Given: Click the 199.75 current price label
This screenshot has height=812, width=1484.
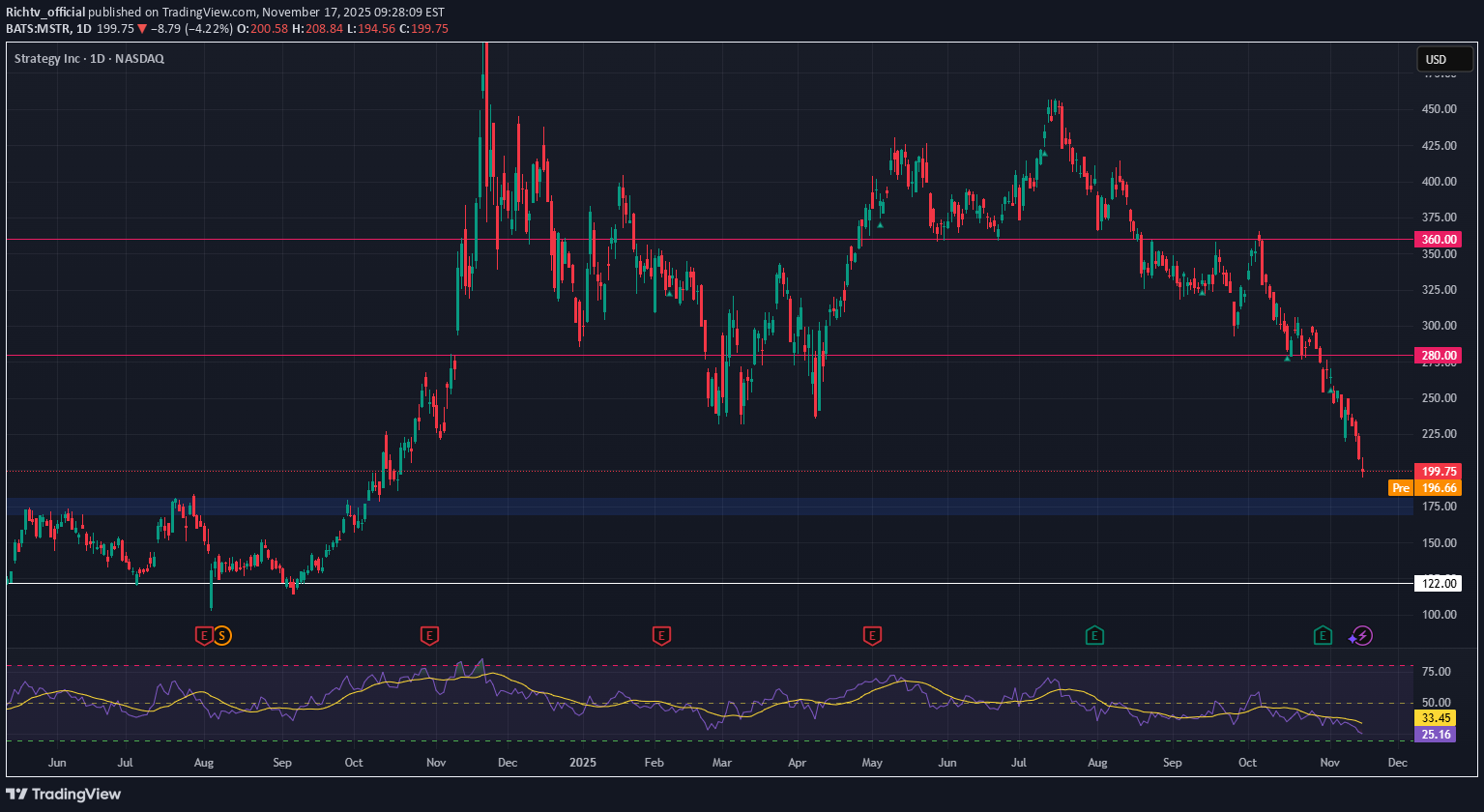Looking at the screenshot, I should [1438, 471].
